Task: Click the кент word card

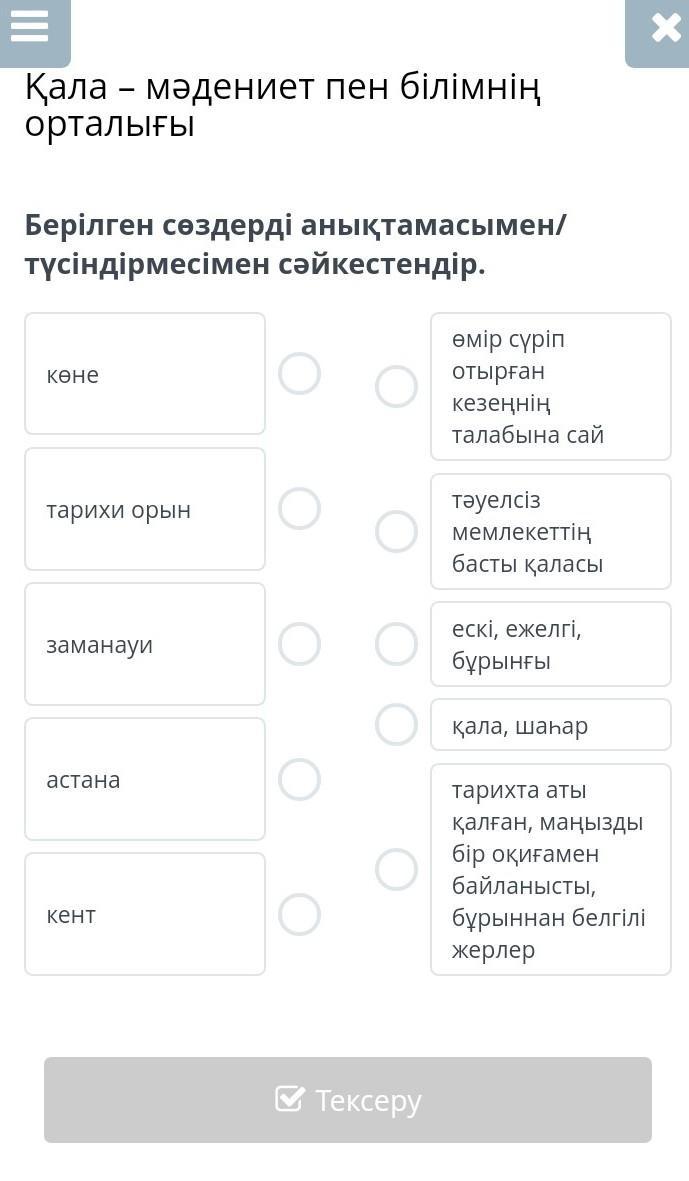Action: coord(145,914)
